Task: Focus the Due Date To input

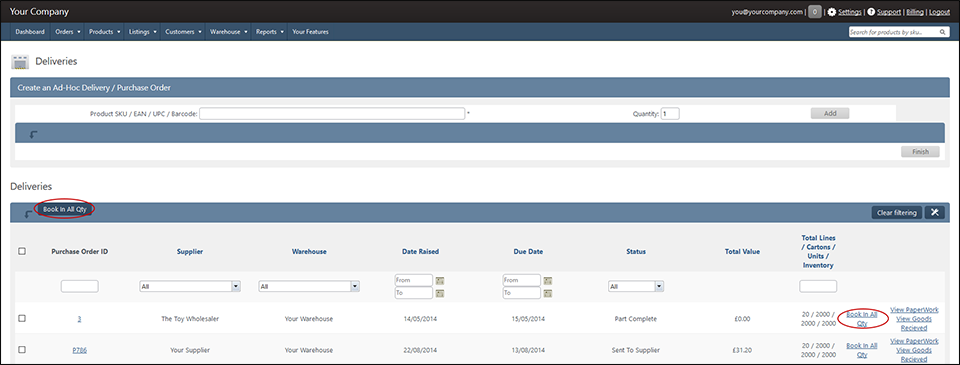Action: click(x=522, y=293)
